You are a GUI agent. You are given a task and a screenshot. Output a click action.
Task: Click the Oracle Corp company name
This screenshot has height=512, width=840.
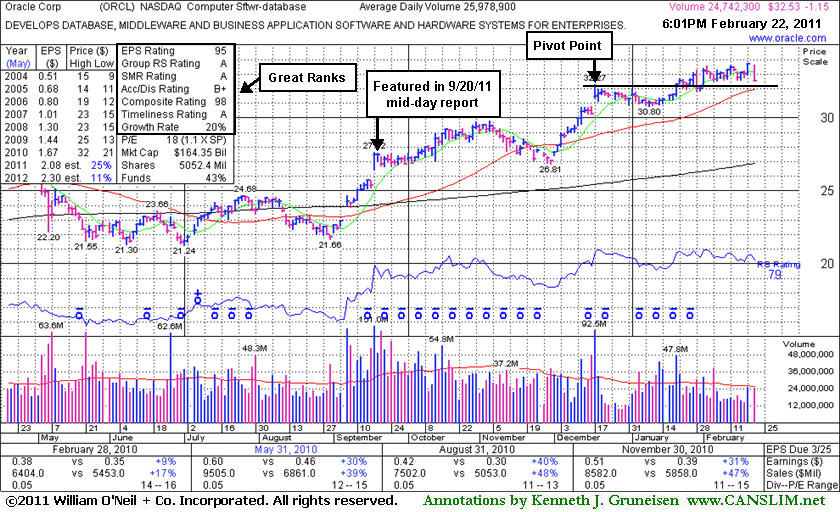pyautogui.click(x=33, y=7)
